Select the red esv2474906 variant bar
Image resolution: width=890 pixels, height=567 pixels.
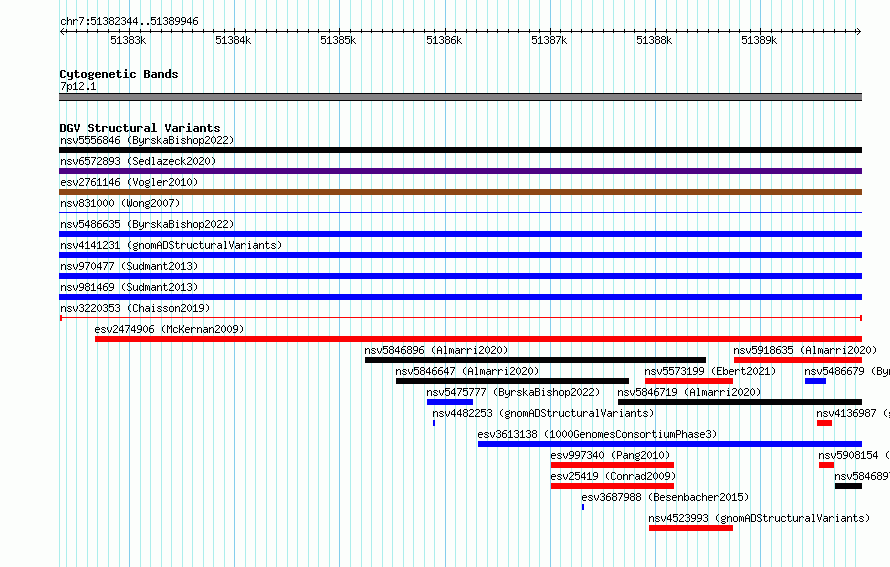click(x=478, y=339)
